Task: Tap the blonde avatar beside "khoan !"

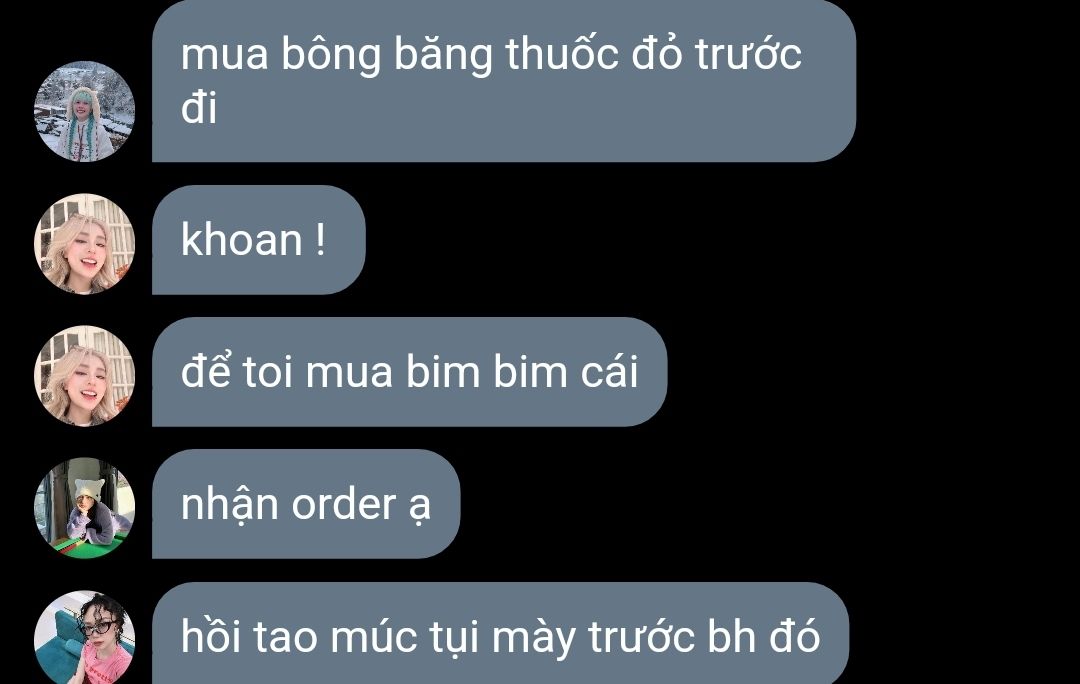Action: pyautogui.click(x=85, y=244)
